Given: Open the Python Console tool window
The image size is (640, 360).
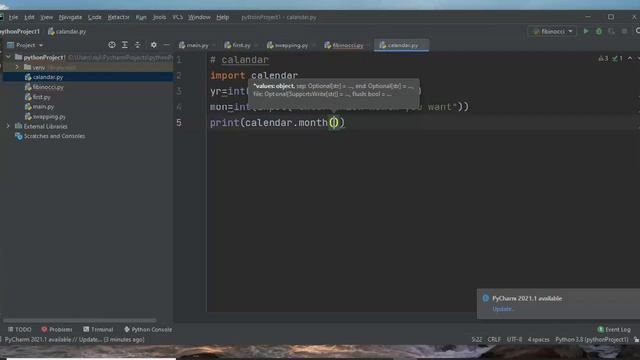Looking at the screenshot, I should coord(148,329).
